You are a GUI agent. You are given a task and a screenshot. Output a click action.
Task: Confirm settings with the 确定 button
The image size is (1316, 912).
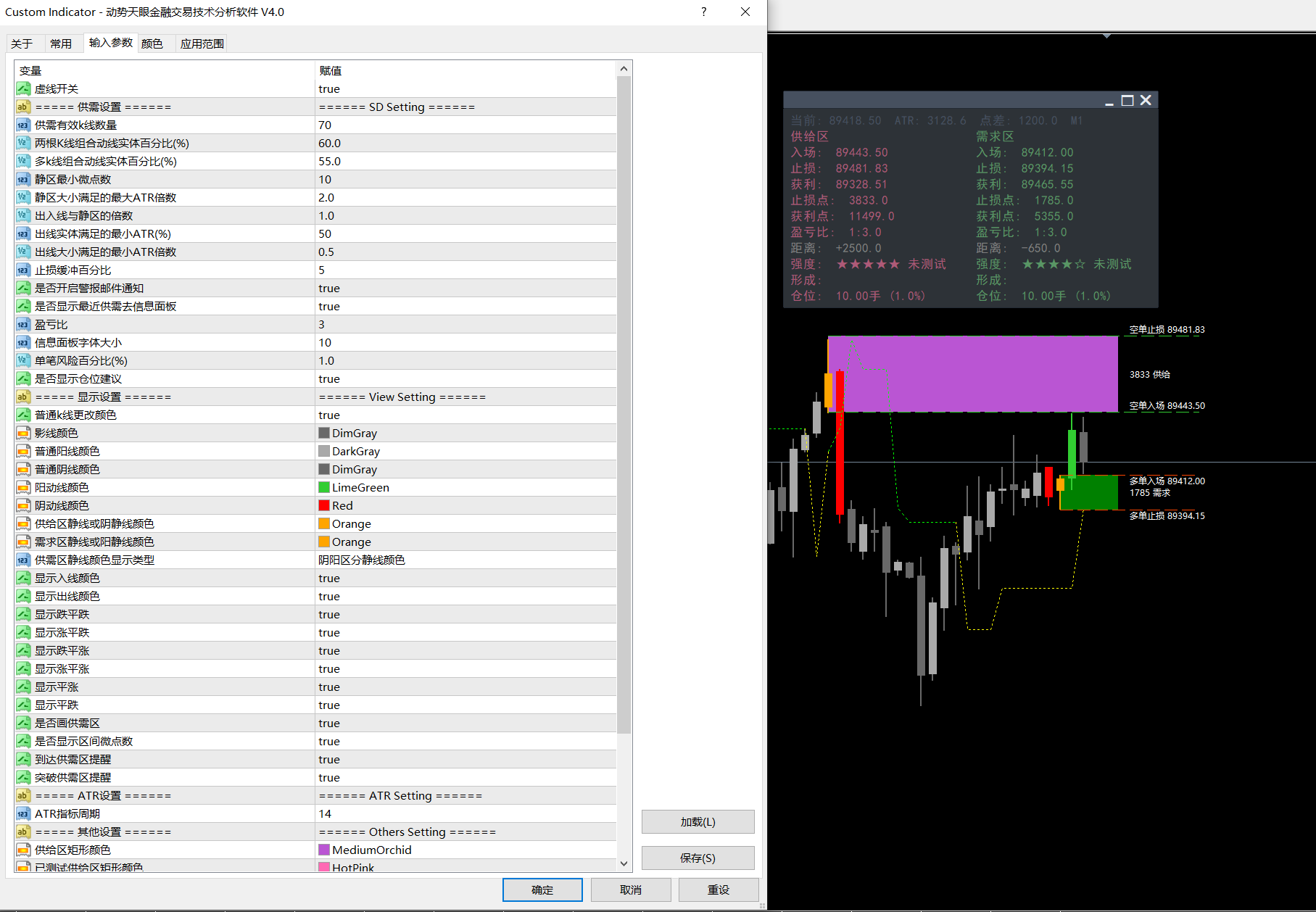(x=542, y=890)
